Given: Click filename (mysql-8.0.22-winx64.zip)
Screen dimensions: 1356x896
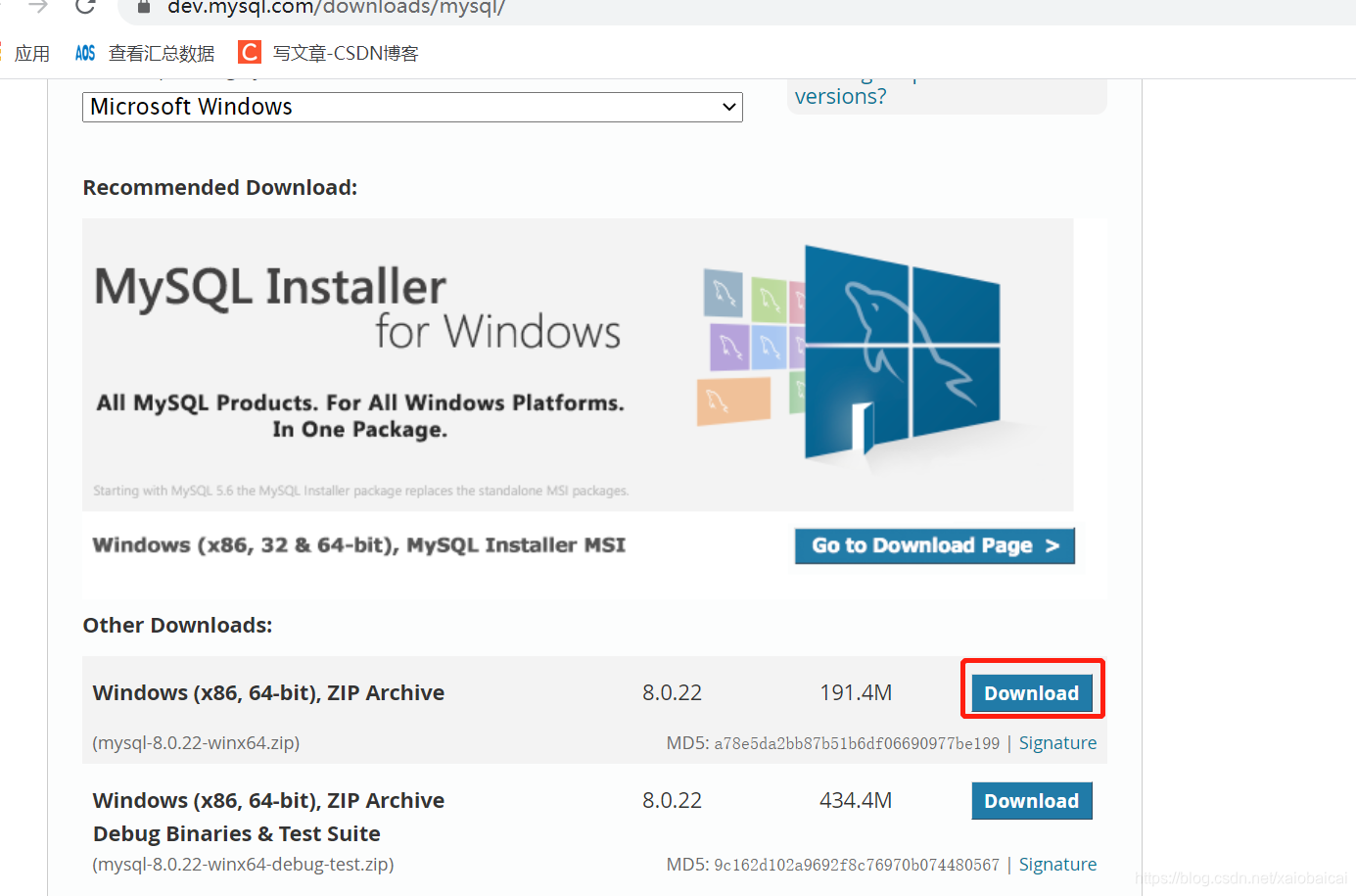Looking at the screenshot, I should pyautogui.click(x=196, y=743).
